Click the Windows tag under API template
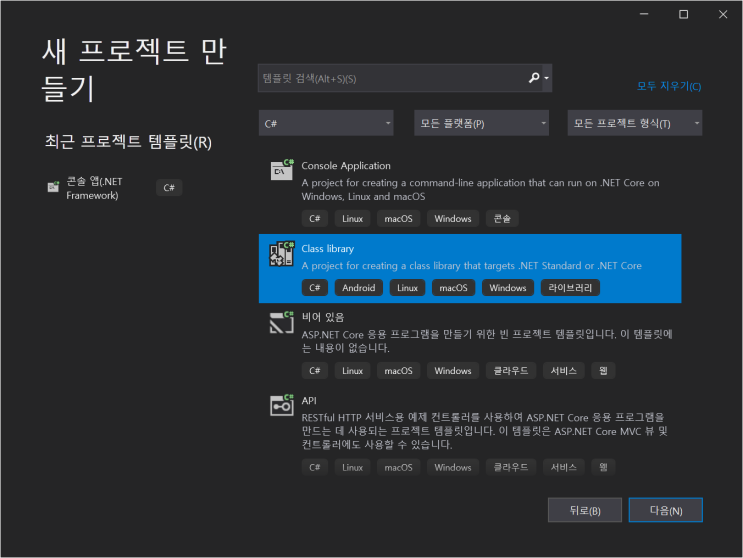The width and height of the screenshot is (743, 558). tap(453, 467)
